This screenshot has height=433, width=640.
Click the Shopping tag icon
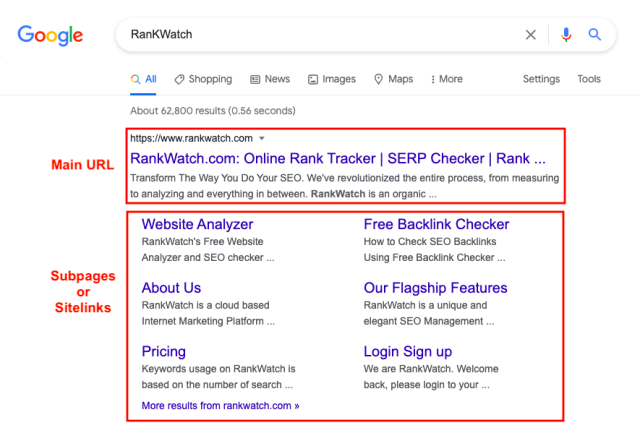179,79
